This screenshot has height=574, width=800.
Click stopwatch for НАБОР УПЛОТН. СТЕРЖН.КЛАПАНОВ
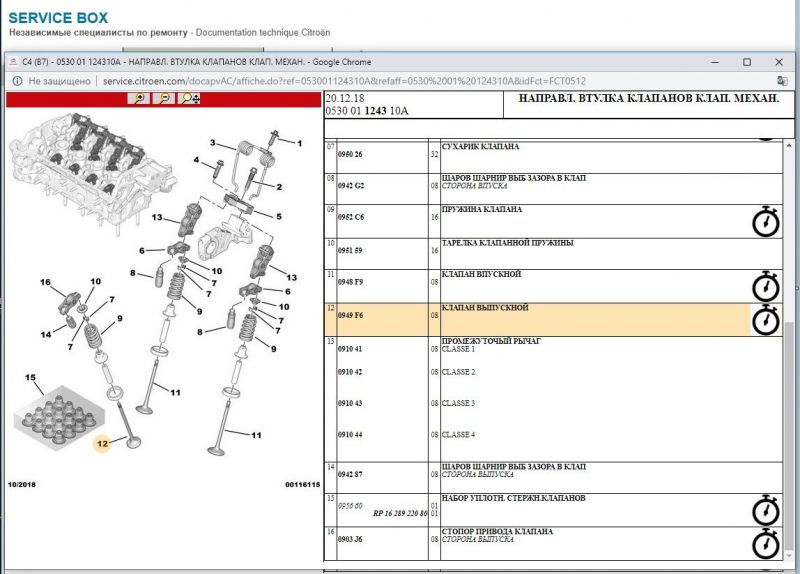pos(765,509)
